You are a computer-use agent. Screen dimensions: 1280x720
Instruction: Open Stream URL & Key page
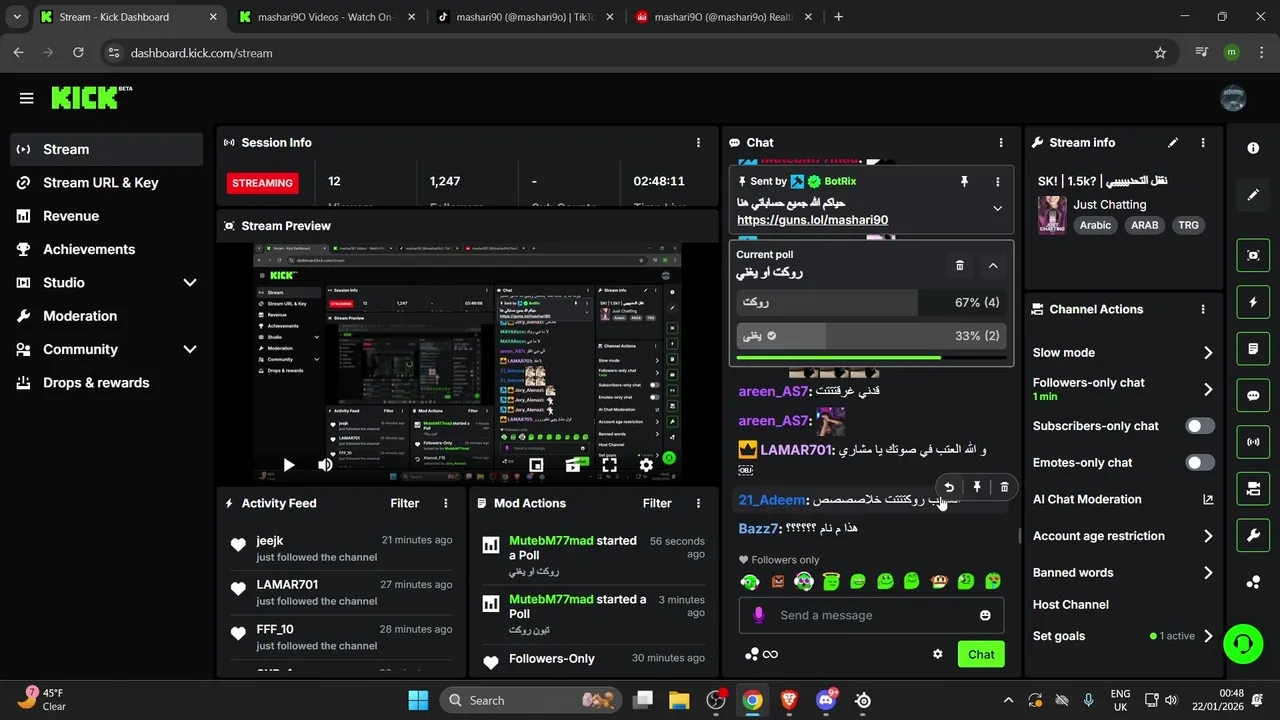pos(106,183)
